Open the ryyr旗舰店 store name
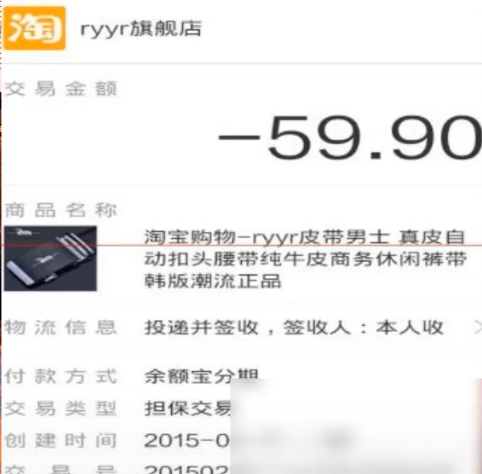 (141, 29)
